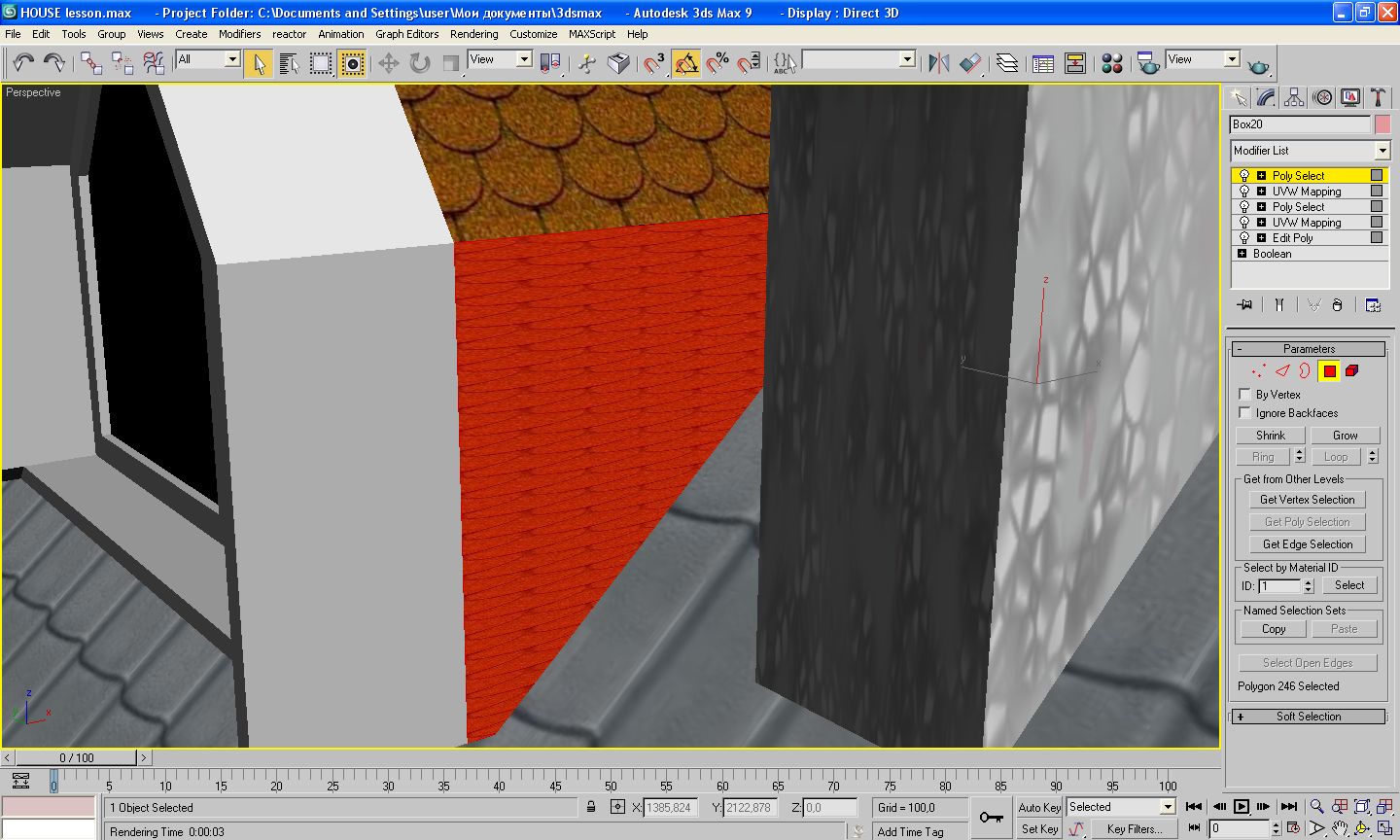Image resolution: width=1400 pixels, height=840 pixels.
Task: Click the Quick Render teapot icon
Action: tap(1259, 64)
